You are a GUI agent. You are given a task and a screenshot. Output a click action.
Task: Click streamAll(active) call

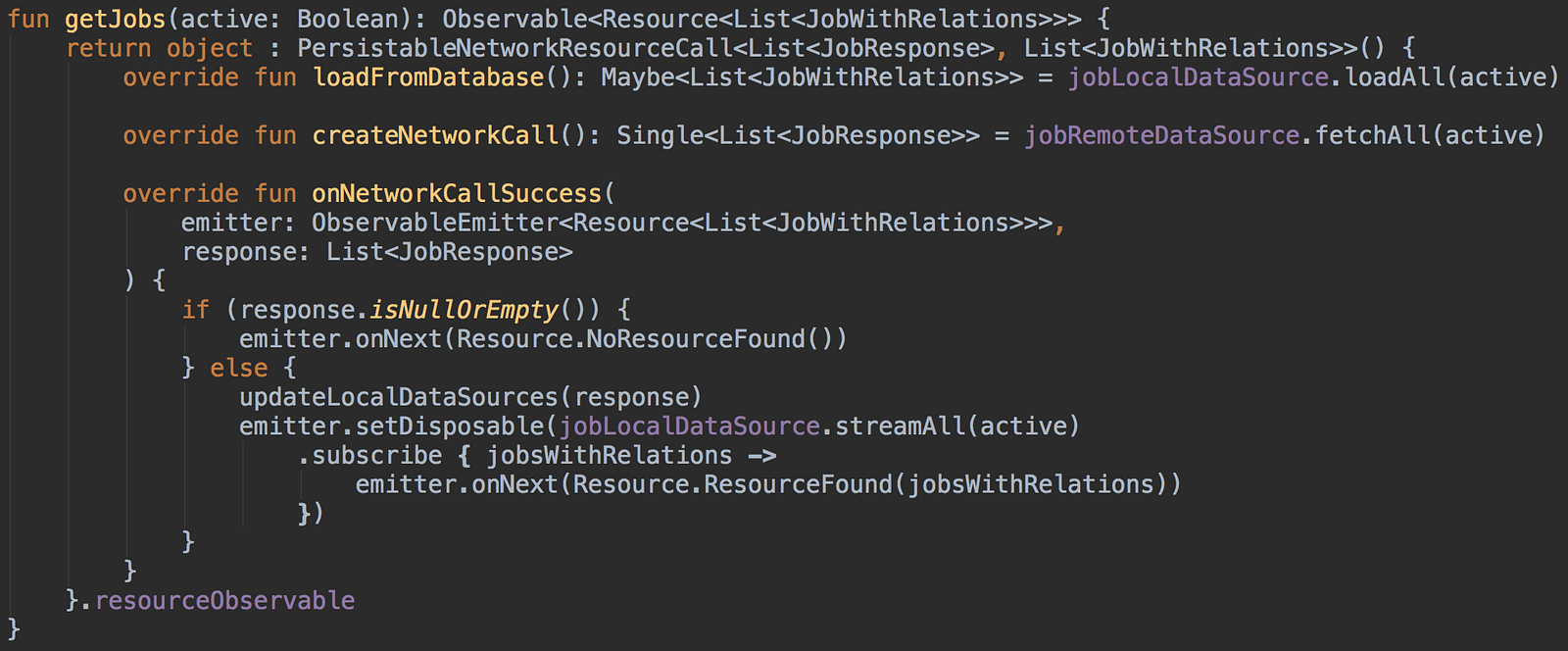click(x=956, y=426)
